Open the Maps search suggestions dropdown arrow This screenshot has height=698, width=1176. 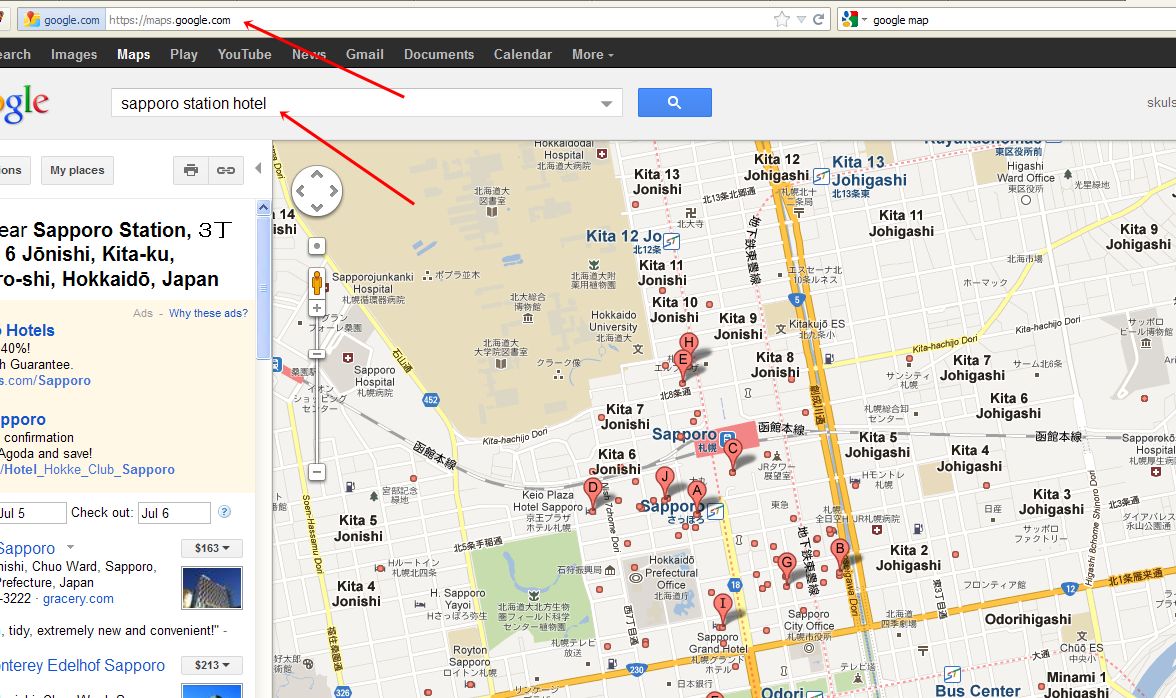[606, 103]
